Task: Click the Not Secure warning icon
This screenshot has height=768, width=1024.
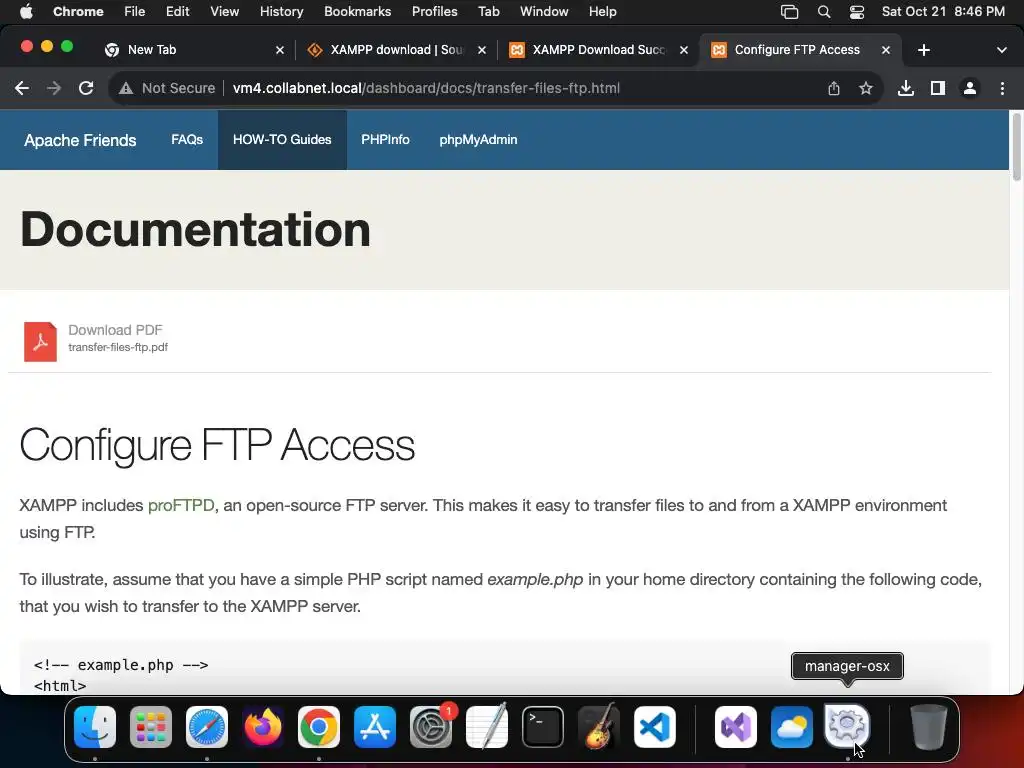Action: point(126,88)
